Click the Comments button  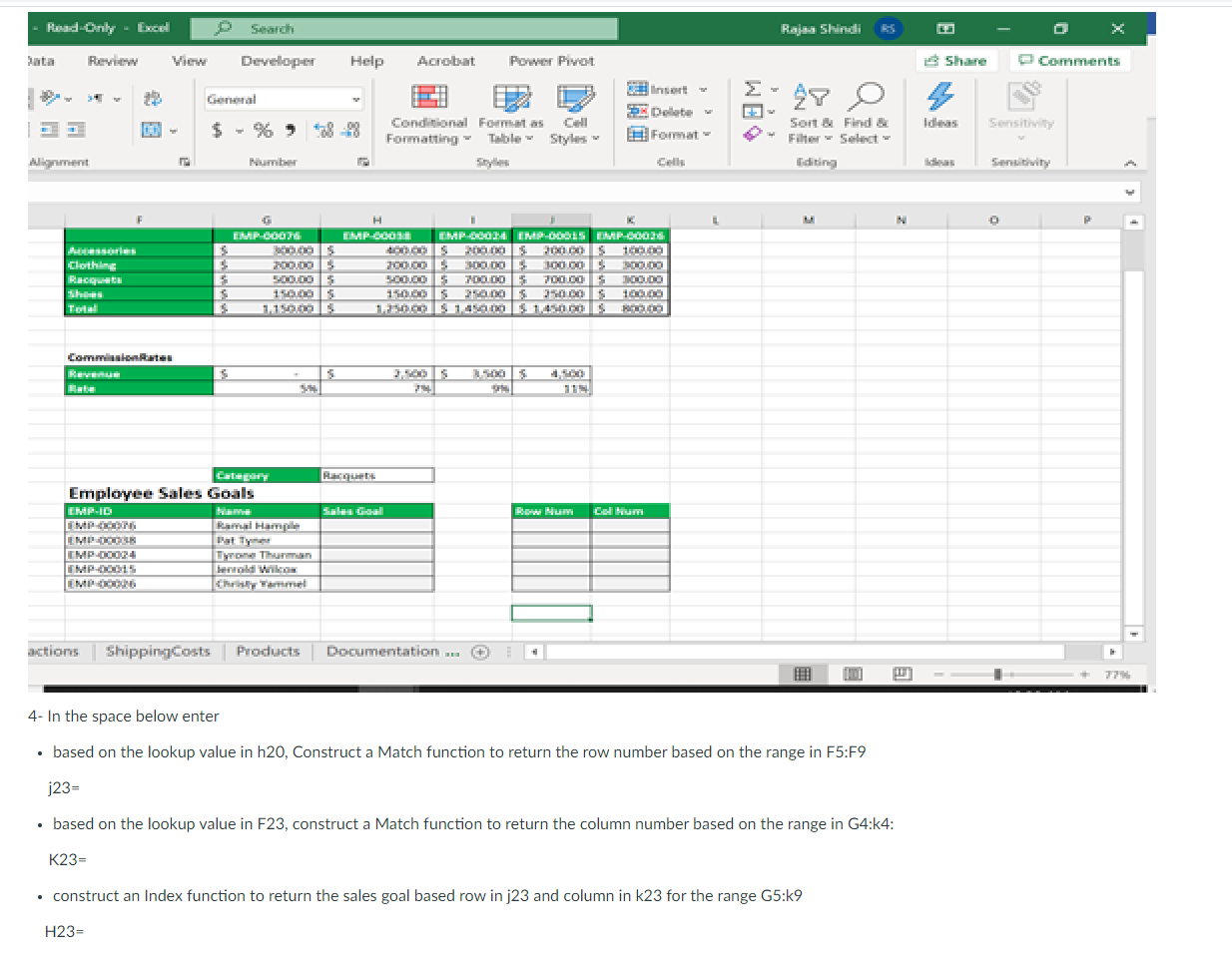[x=1069, y=61]
